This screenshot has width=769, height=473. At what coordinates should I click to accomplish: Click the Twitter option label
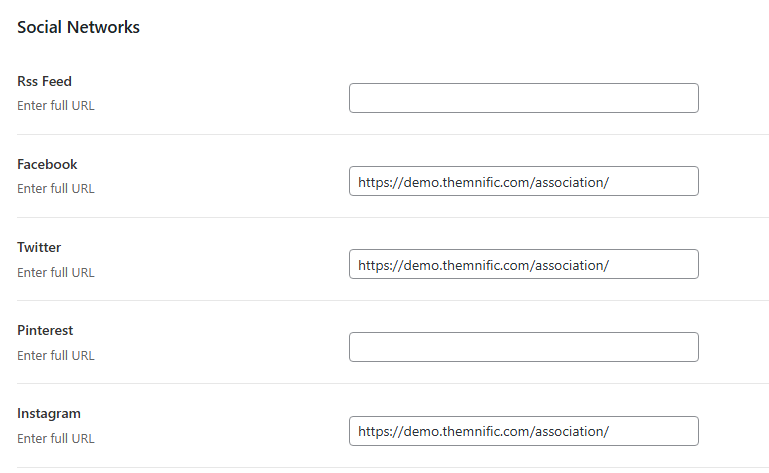[x=39, y=247]
